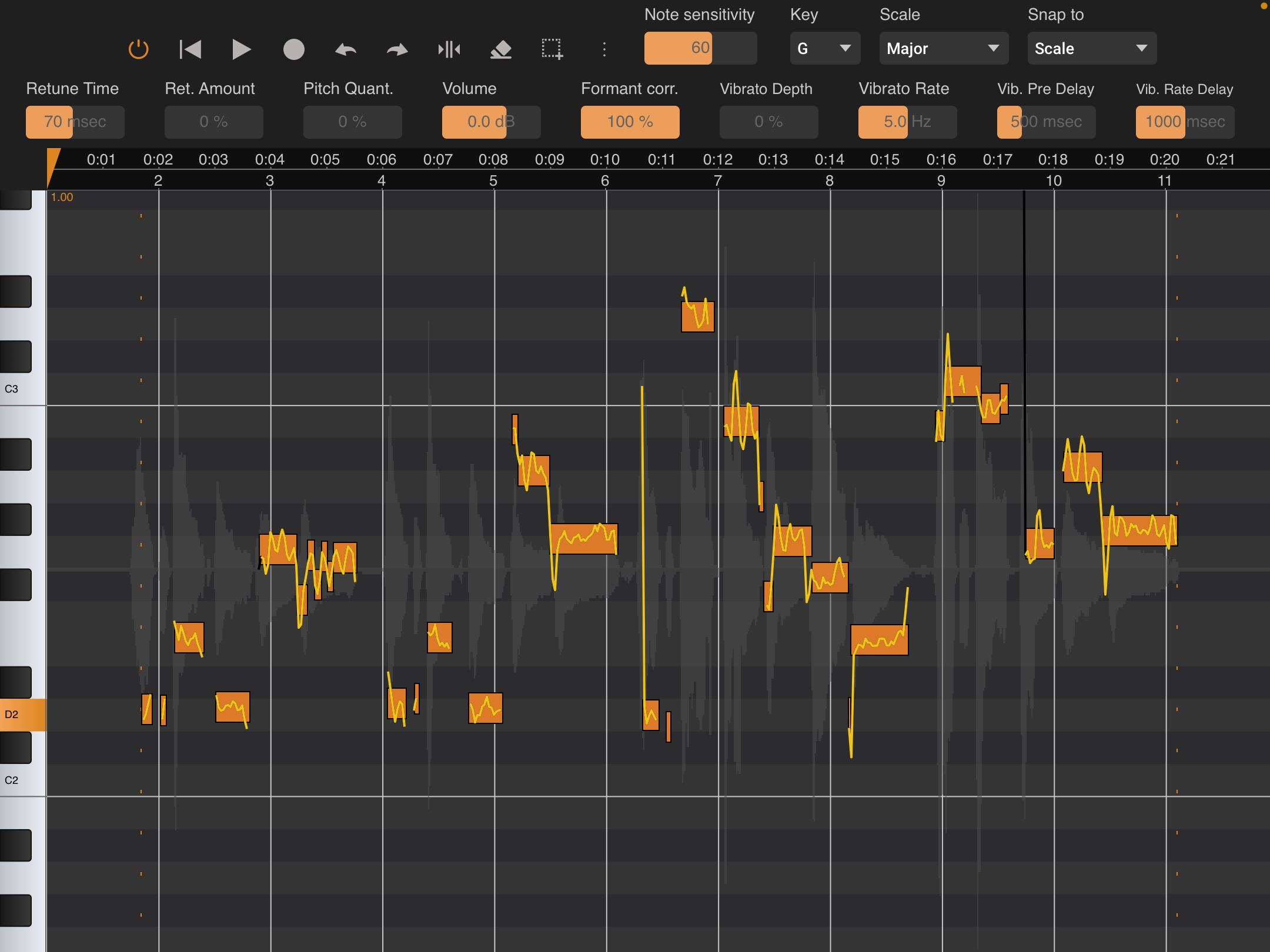Open the Scale dropdown set to Major
The height and width of the screenshot is (952, 1270).
pyautogui.click(x=943, y=48)
